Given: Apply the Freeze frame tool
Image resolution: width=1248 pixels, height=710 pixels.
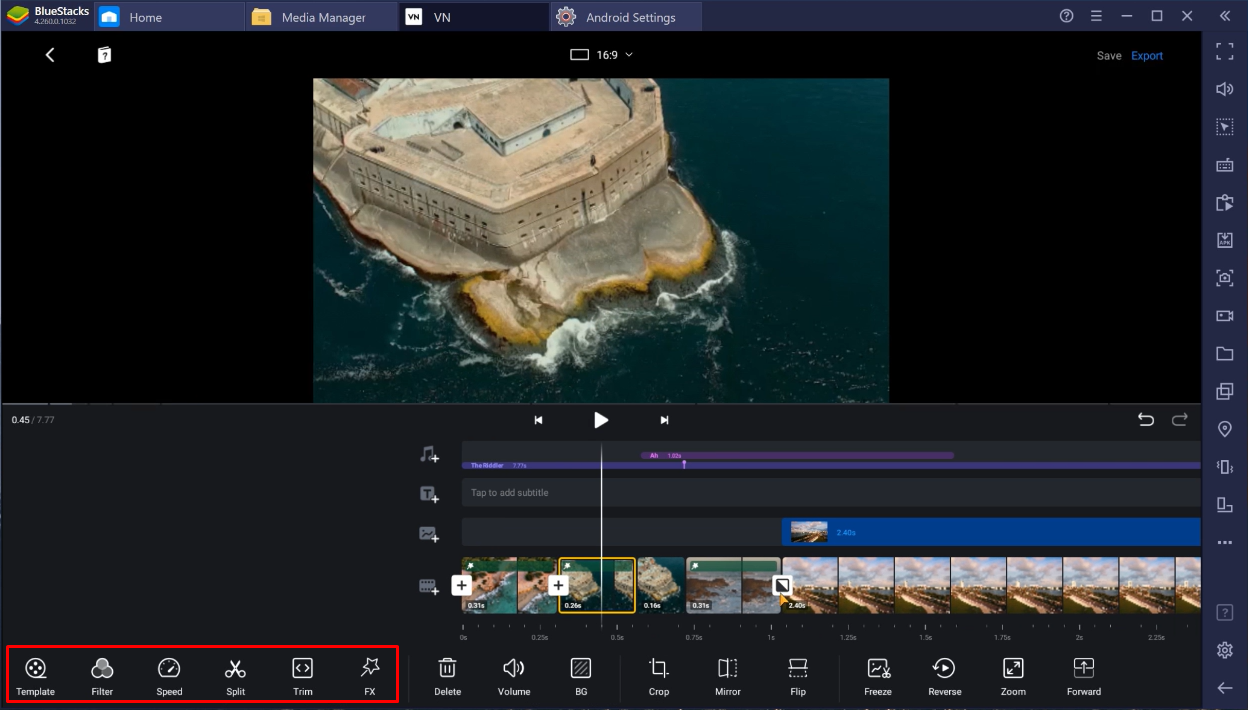Looking at the screenshot, I should [x=878, y=676].
